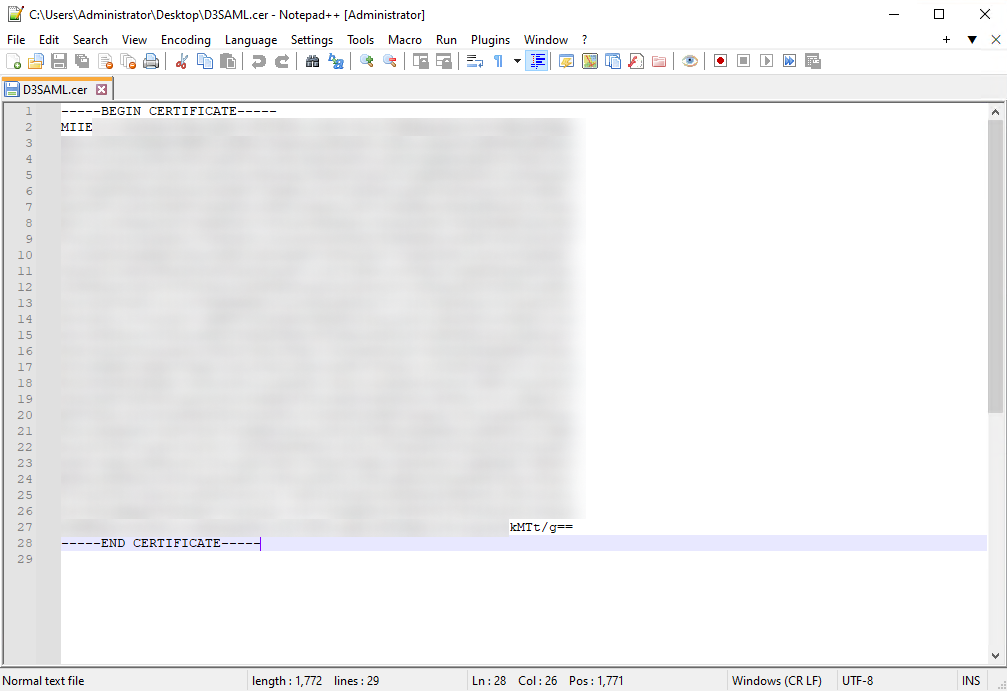Start recording a macro
Viewport: 1007px width, 691px height.
(x=719, y=61)
